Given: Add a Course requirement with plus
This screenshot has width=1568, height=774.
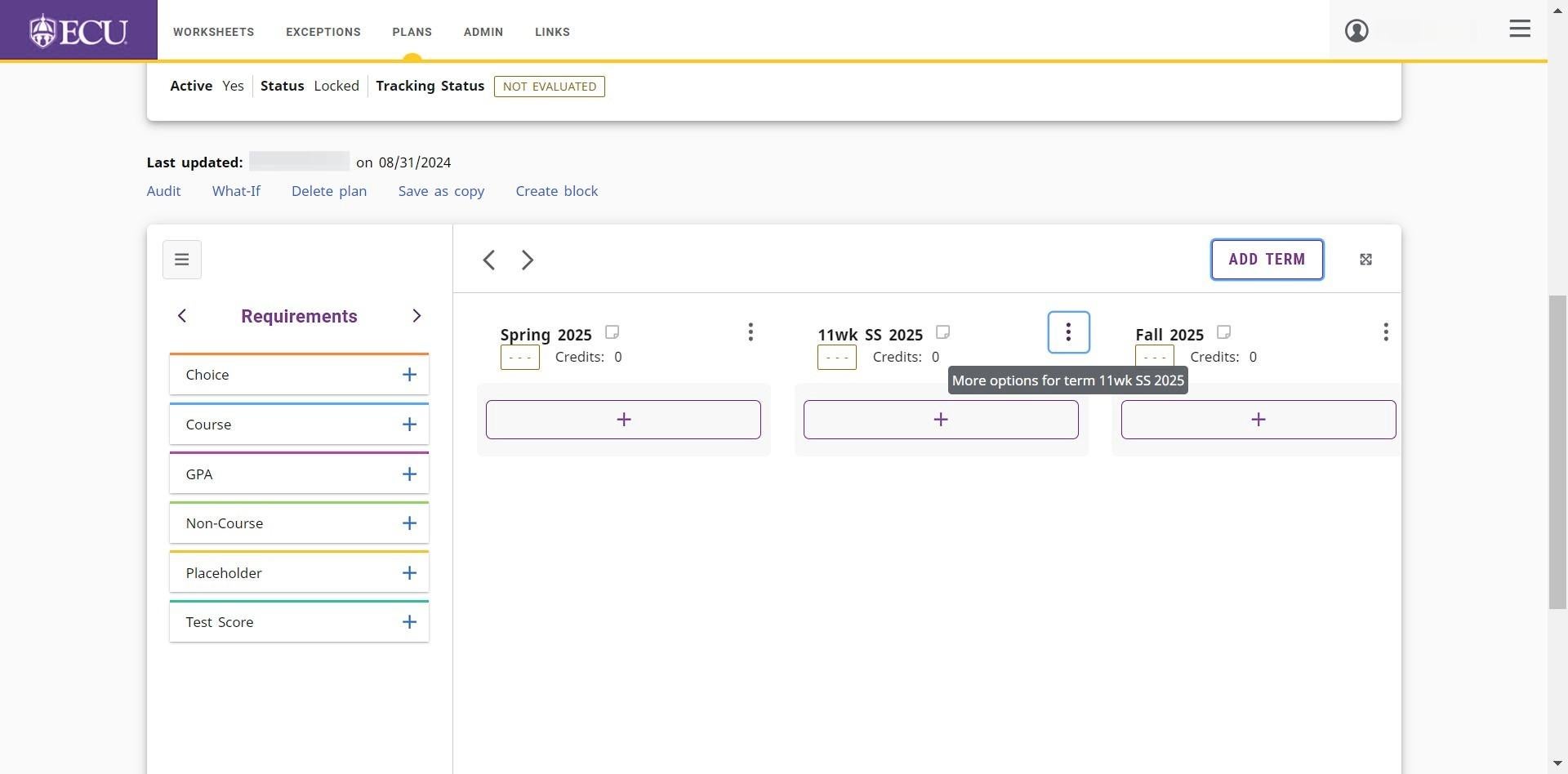Looking at the screenshot, I should coord(409,425).
